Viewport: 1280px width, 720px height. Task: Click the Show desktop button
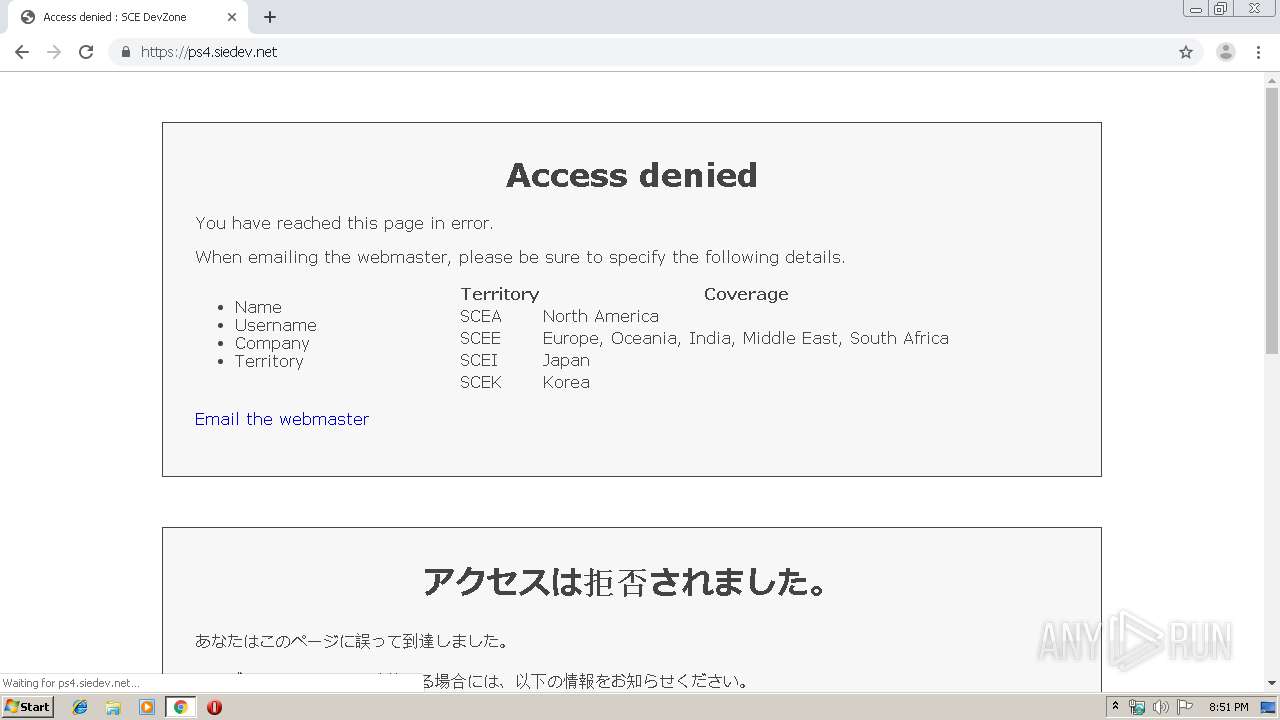coord(1269,707)
